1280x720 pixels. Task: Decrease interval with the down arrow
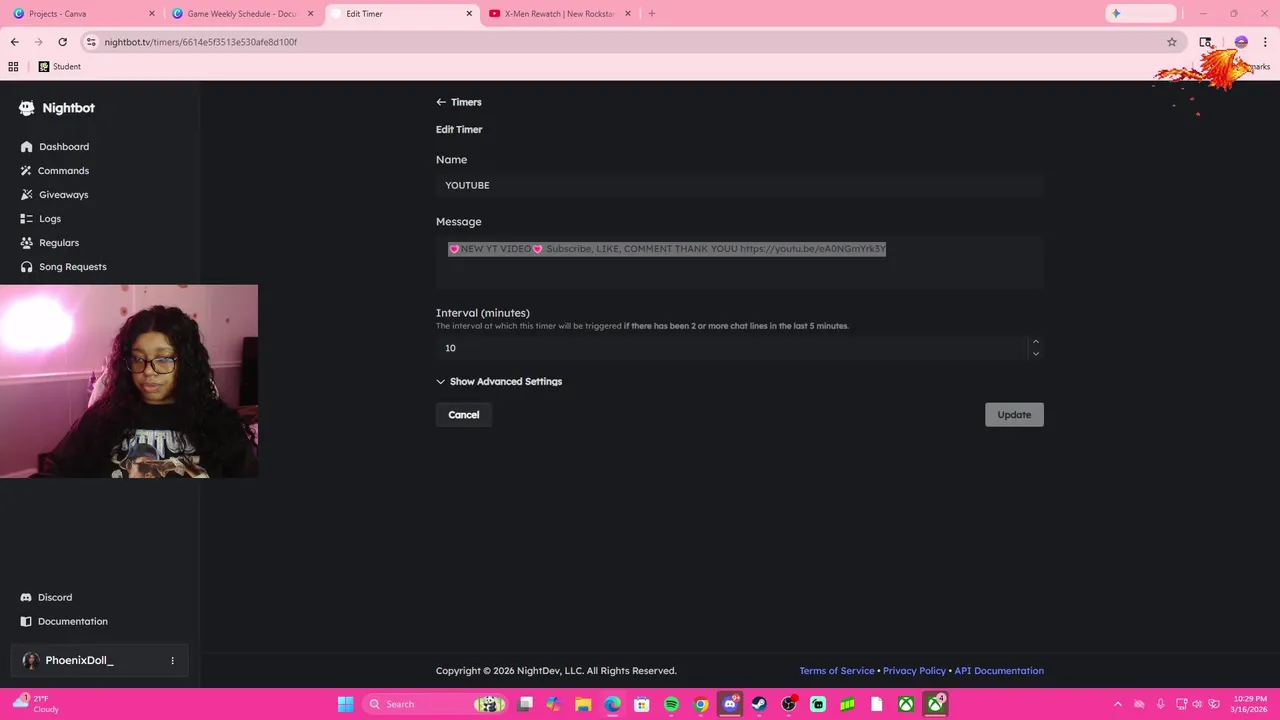click(x=1035, y=354)
